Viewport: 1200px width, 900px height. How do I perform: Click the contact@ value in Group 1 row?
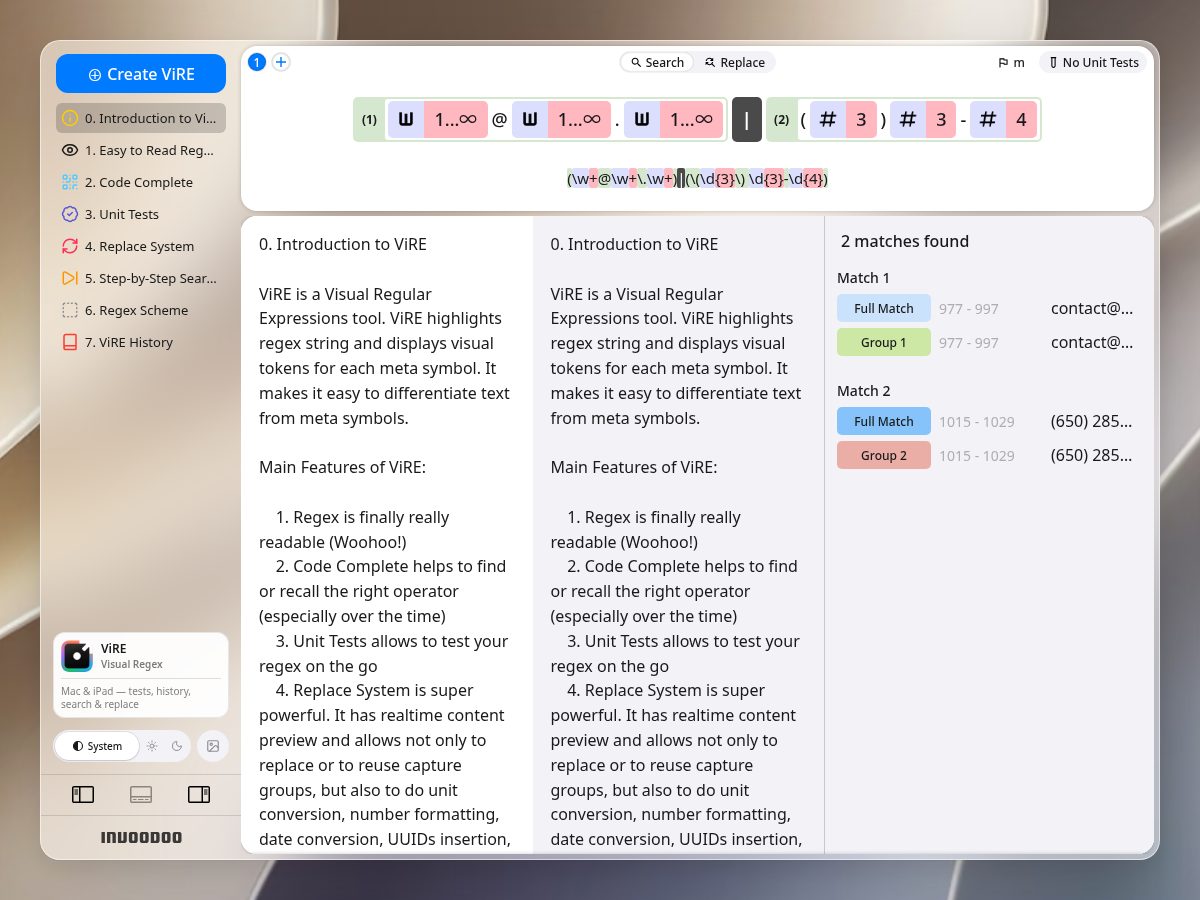(x=1092, y=342)
